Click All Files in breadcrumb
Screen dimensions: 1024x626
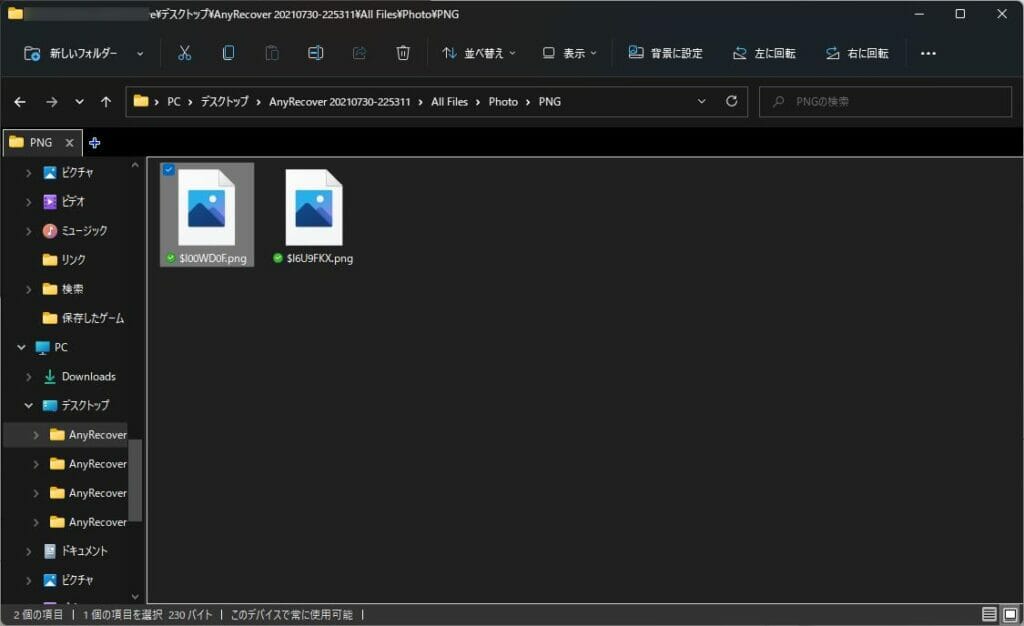point(449,102)
